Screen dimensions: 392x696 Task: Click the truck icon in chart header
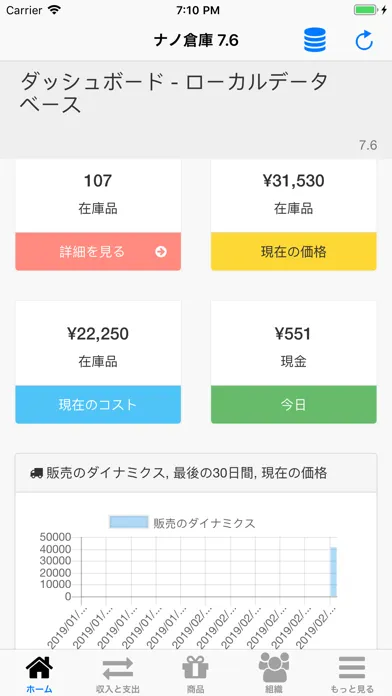click(36, 473)
